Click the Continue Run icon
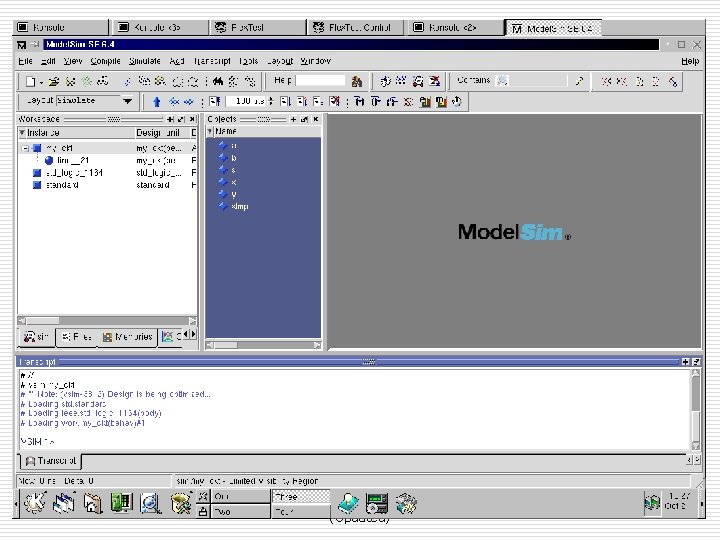This screenshot has height=540, width=720. (x=301, y=101)
